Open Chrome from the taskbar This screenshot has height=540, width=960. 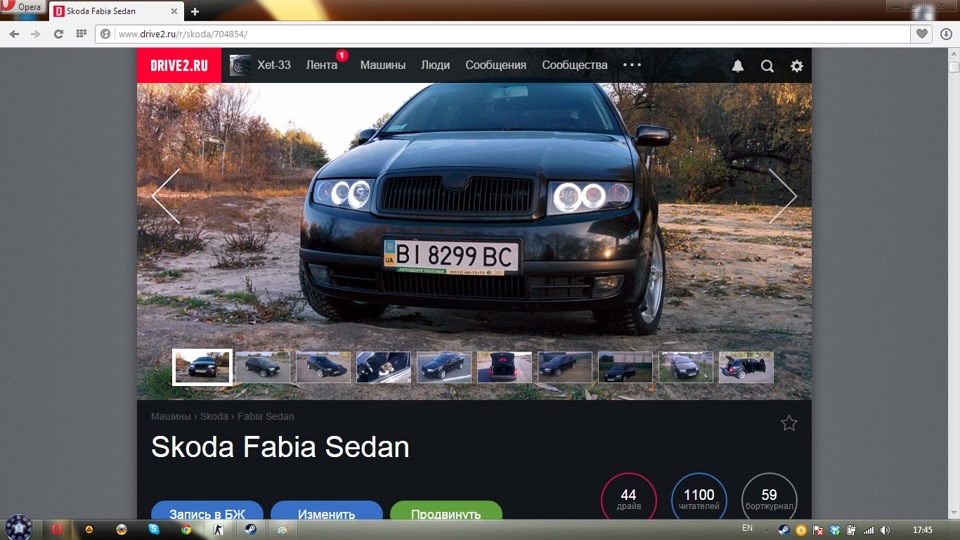point(186,530)
